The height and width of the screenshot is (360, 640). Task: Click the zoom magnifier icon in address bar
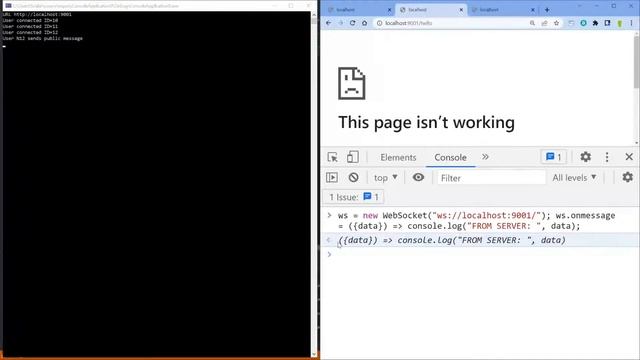click(532, 23)
